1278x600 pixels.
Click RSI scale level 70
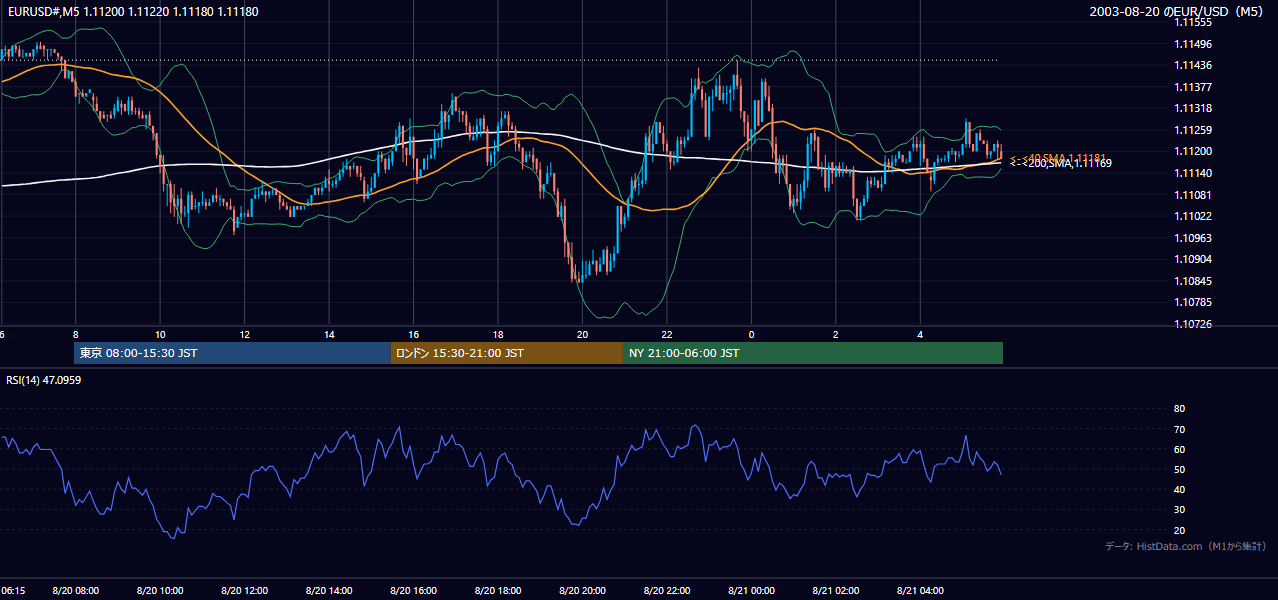pyautogui.click(x=1179, y=429)
